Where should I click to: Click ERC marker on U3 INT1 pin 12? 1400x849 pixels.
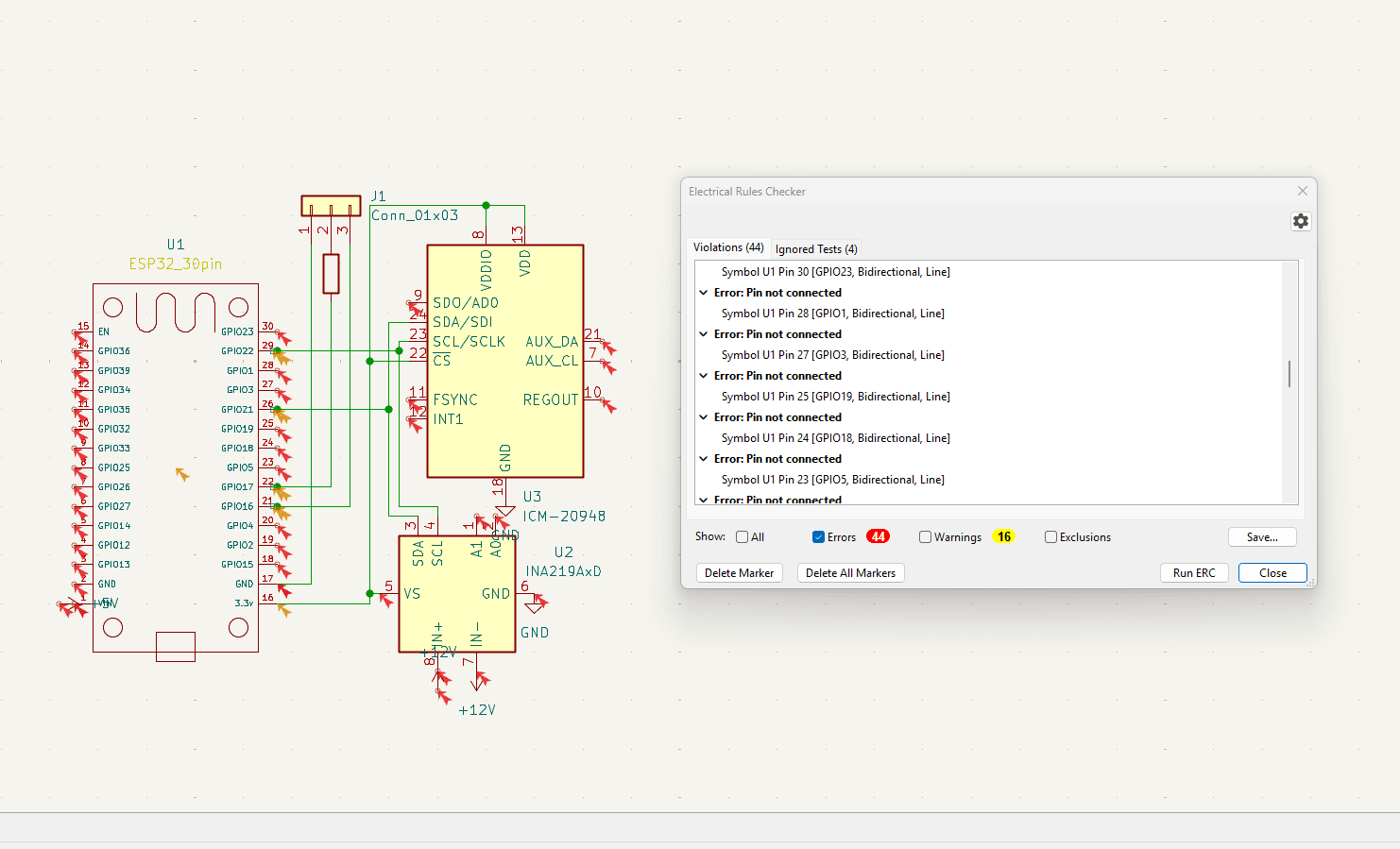[x=415, y=424]
